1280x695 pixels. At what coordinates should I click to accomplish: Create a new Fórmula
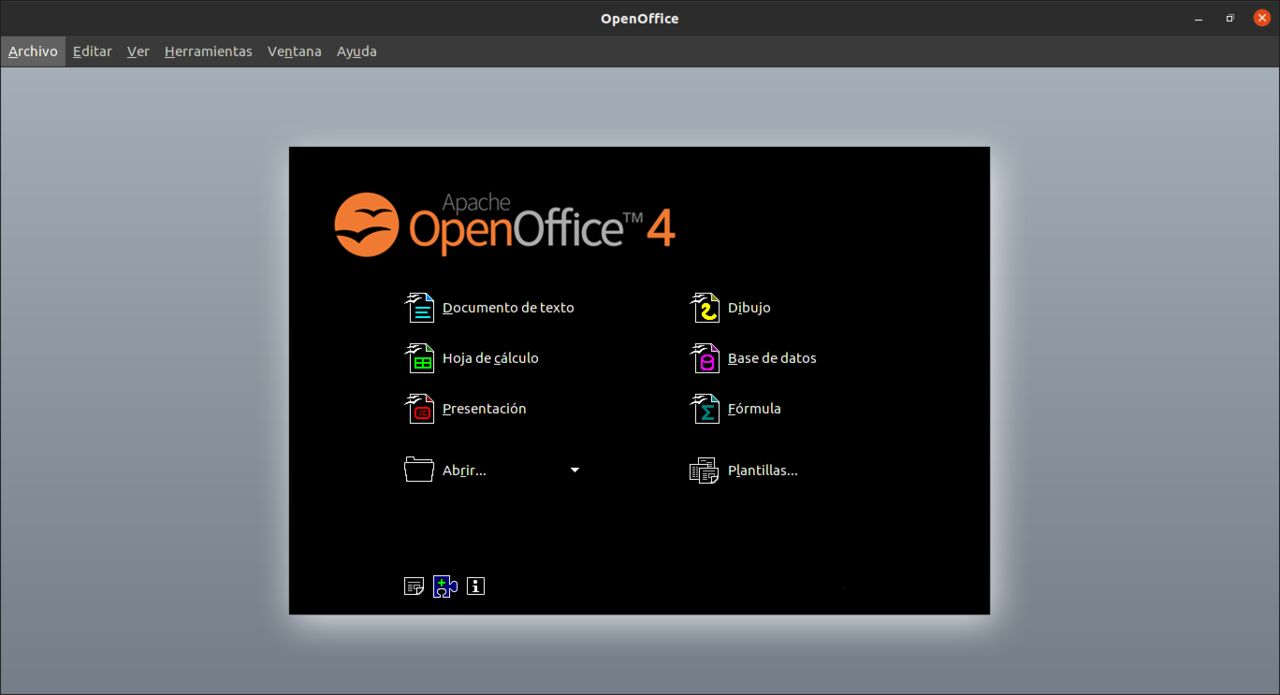(x=754, y=409)
